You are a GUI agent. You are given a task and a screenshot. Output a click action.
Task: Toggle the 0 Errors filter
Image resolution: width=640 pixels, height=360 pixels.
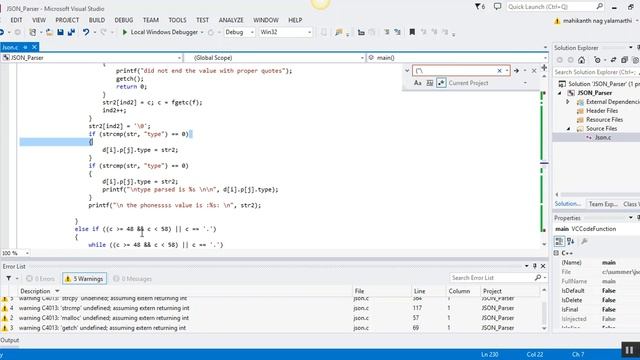[40, 279]
